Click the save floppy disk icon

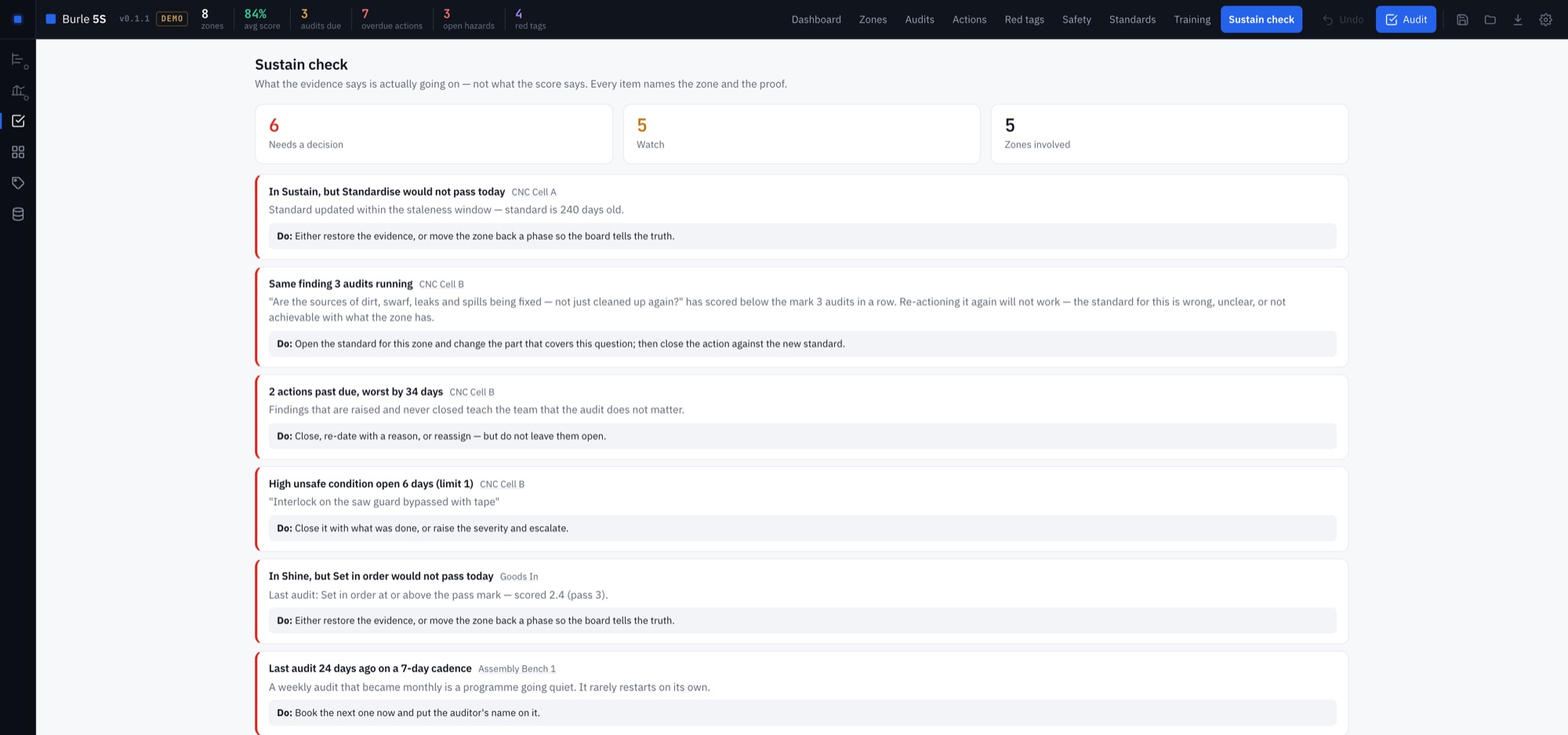pyautogui.click(x=1462, y=20)
